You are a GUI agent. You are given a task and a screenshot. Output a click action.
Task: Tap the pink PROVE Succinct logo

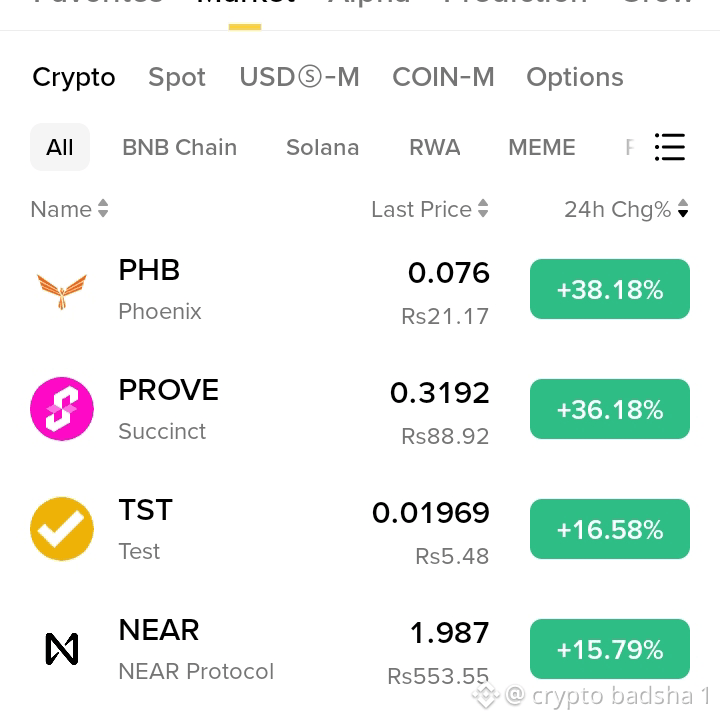point(62,409)
